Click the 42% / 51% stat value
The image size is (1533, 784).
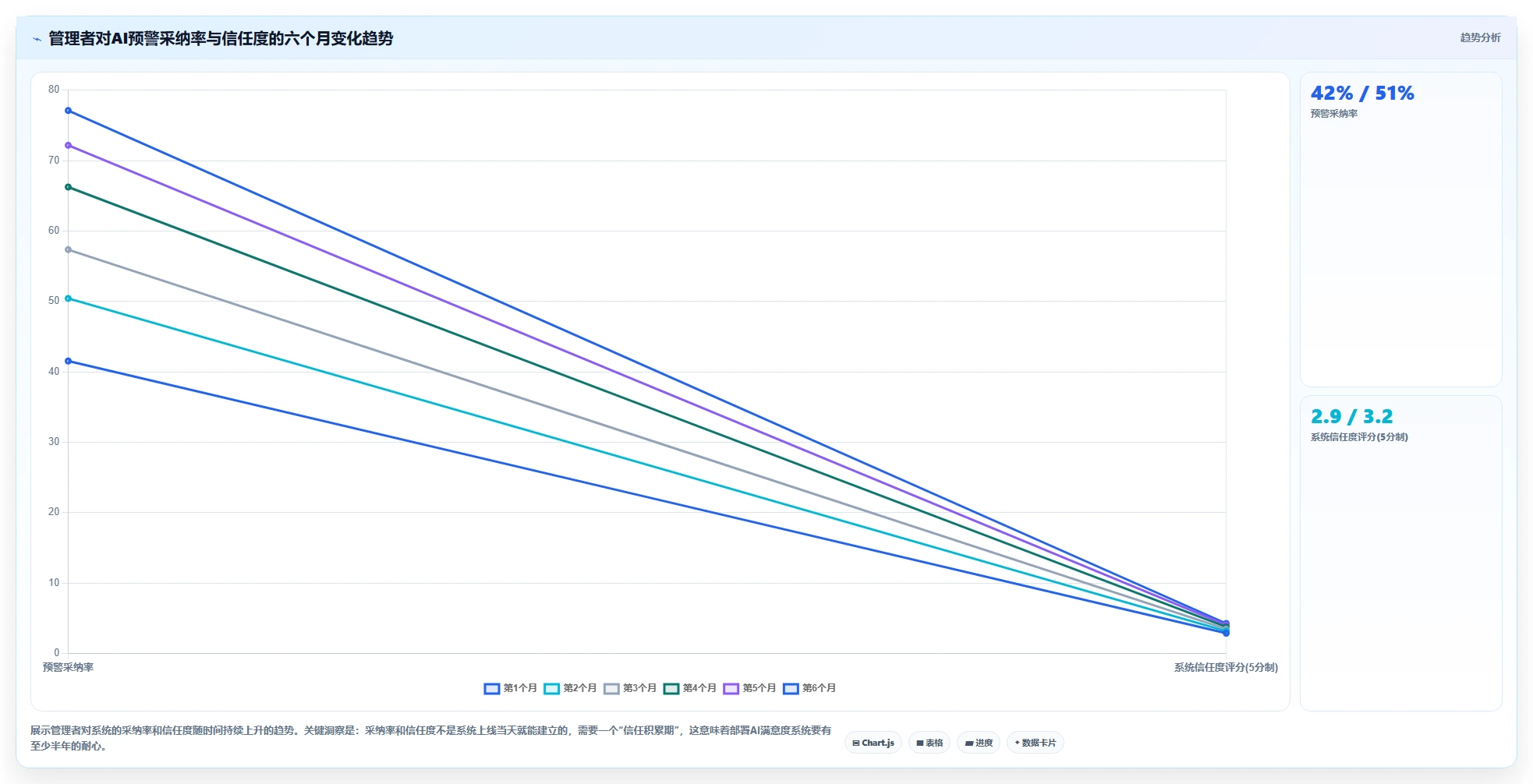pos(1362,94)
